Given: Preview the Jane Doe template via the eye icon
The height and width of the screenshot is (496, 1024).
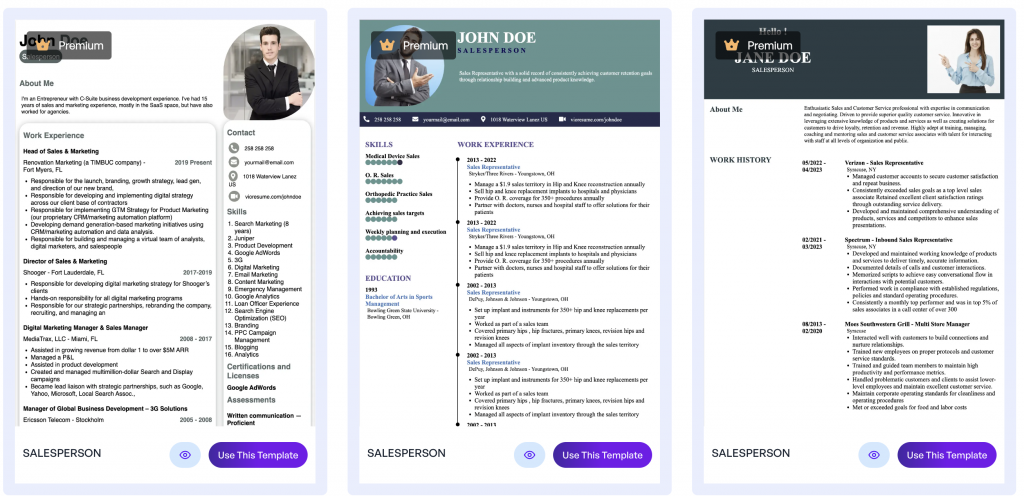Looking at the screenshot, I should pos(874,455).
